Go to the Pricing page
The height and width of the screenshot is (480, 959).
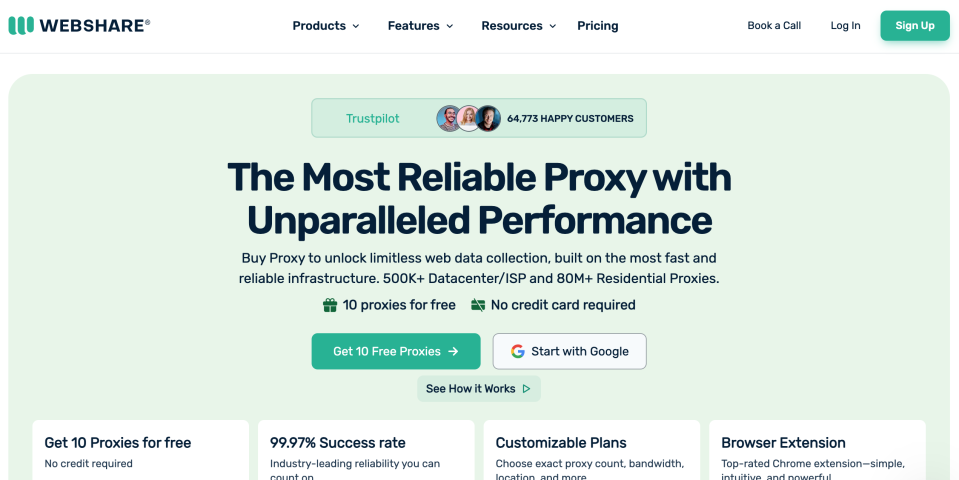(x=598, y=26)
